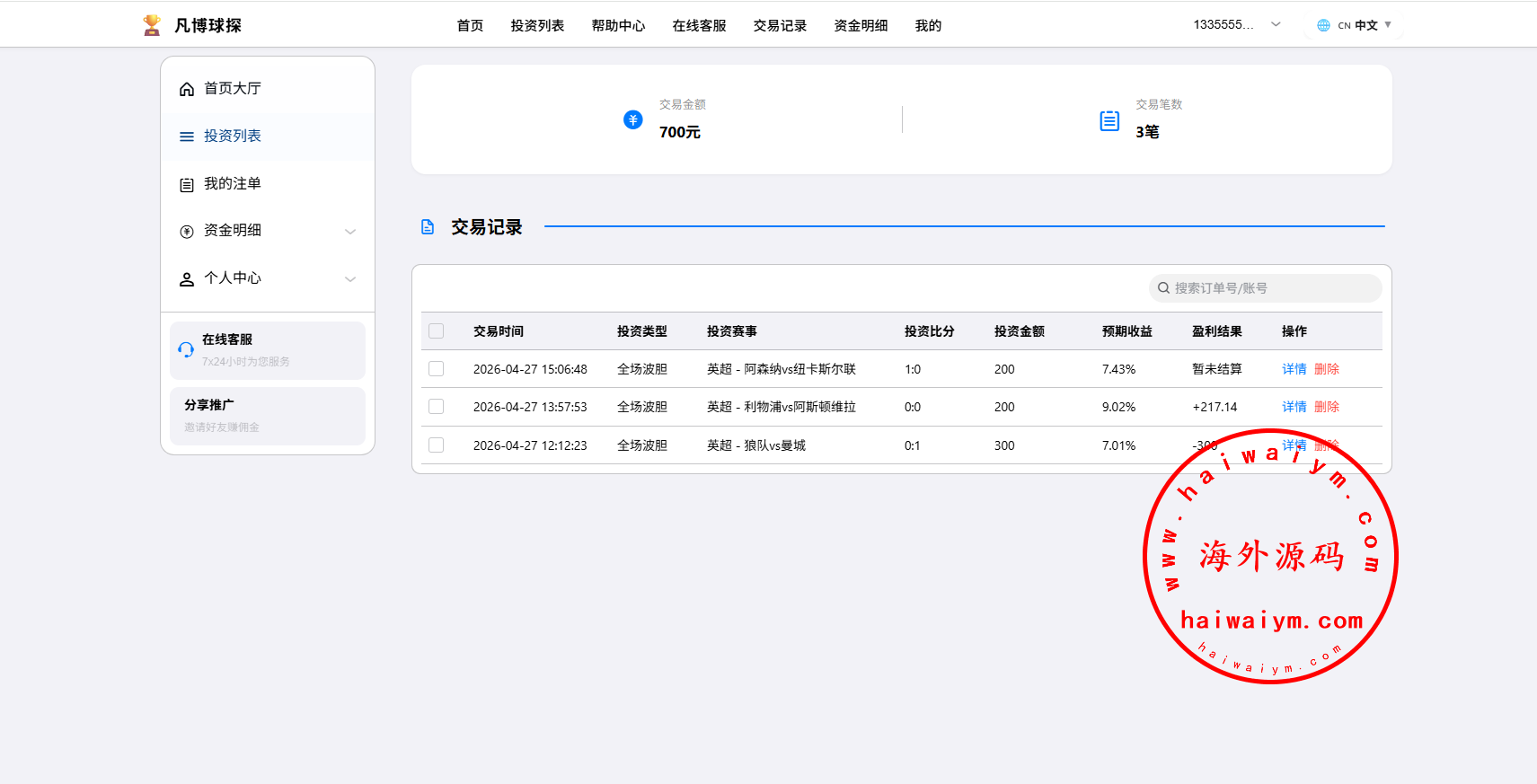Go to 交易记录 in the top menu
The image size is (1537, 784).
[780, 26]
